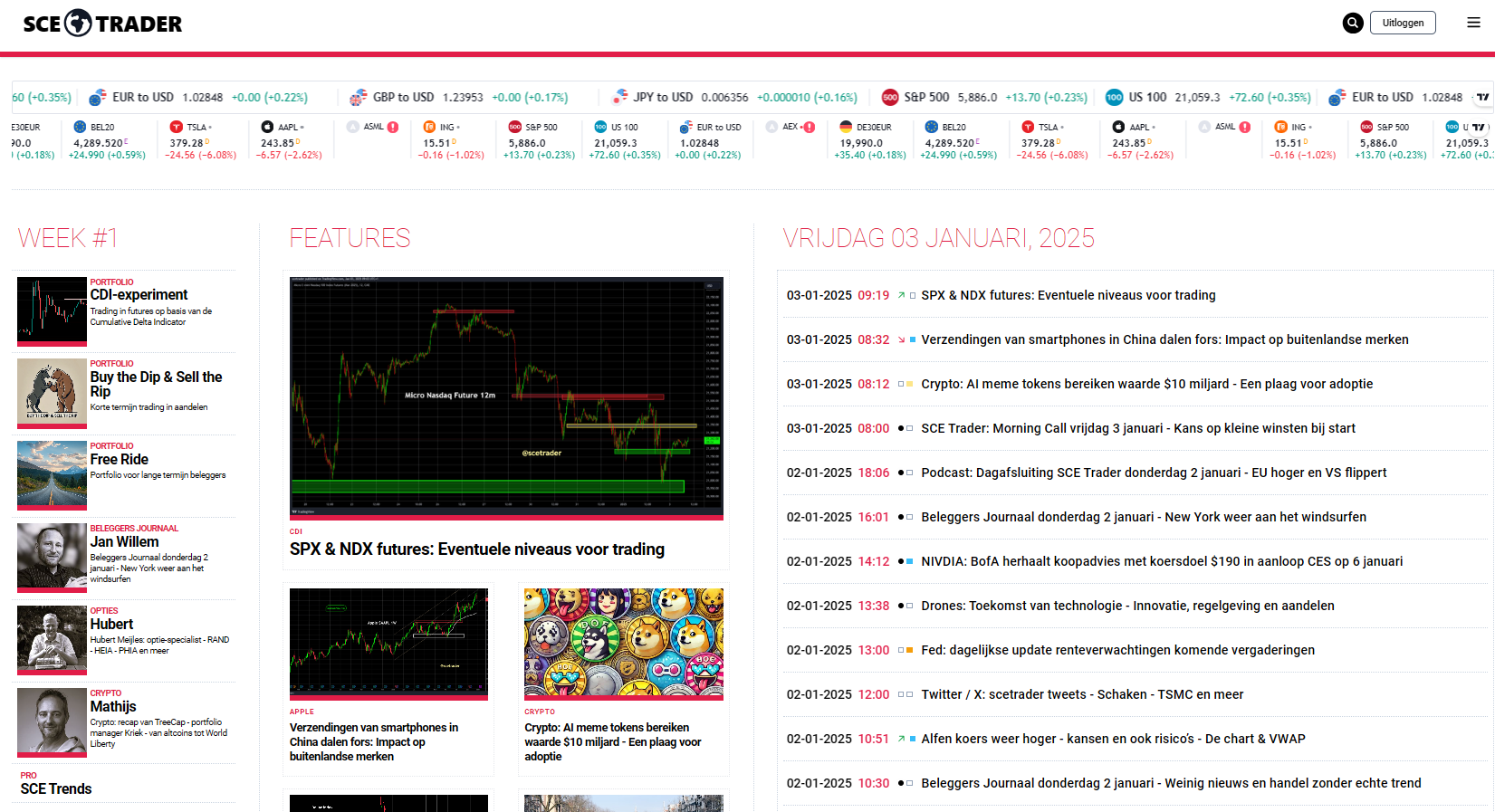Open the Apple chart feature thumbnail

[388, 644]
